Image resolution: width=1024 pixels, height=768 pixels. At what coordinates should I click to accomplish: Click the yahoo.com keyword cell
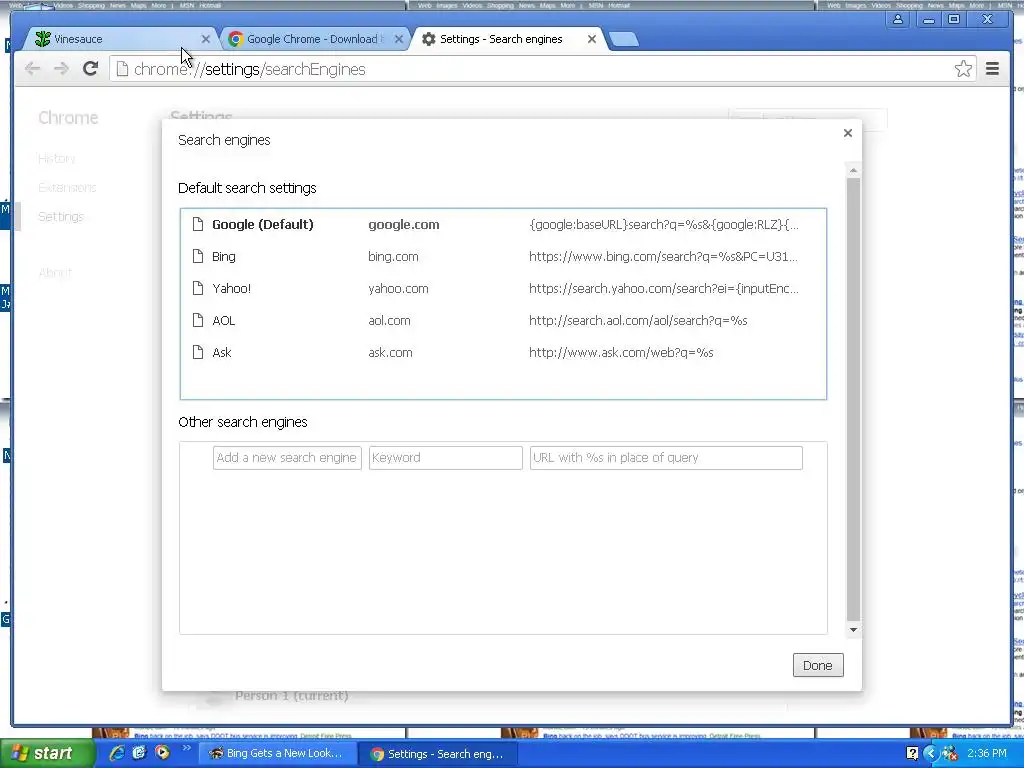398,289
